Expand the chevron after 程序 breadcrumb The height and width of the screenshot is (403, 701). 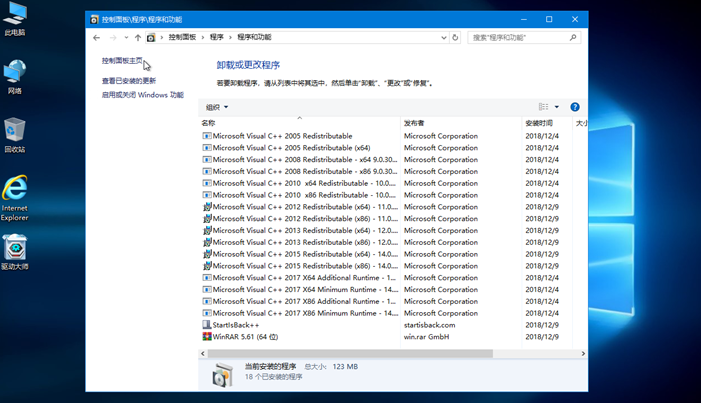231,37
